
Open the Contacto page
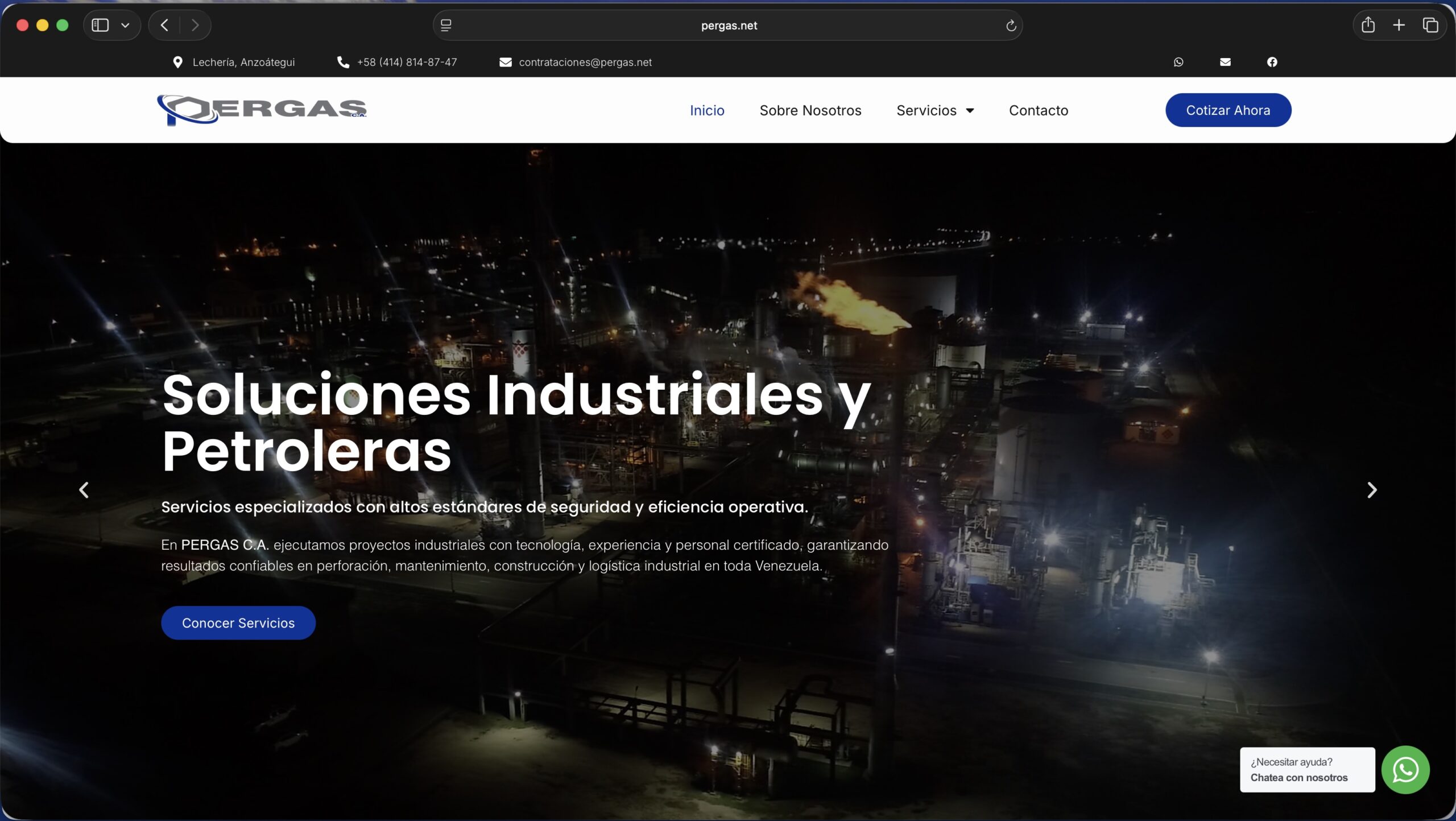click(x=1038, y=110)
